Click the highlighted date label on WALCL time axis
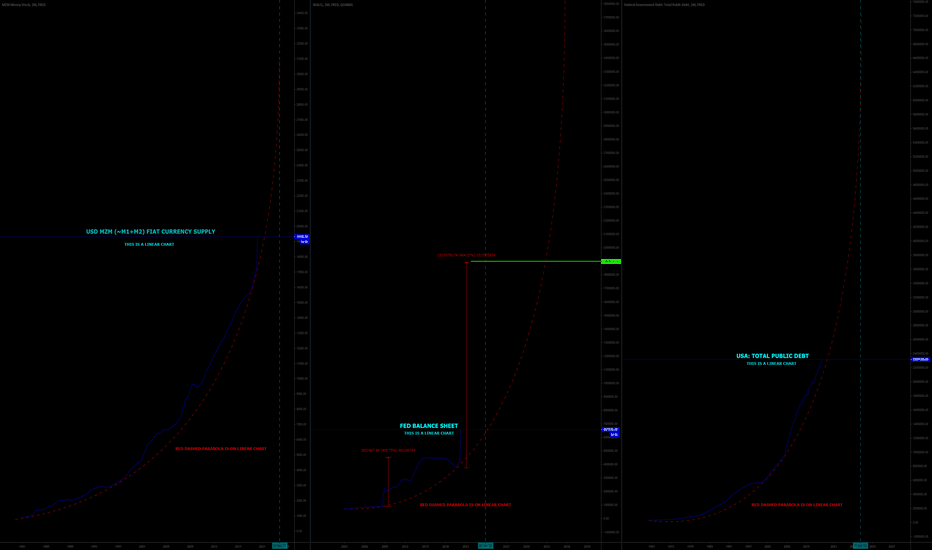The height and width of the screenshot is (550, 932). click(x=486, y=546)
